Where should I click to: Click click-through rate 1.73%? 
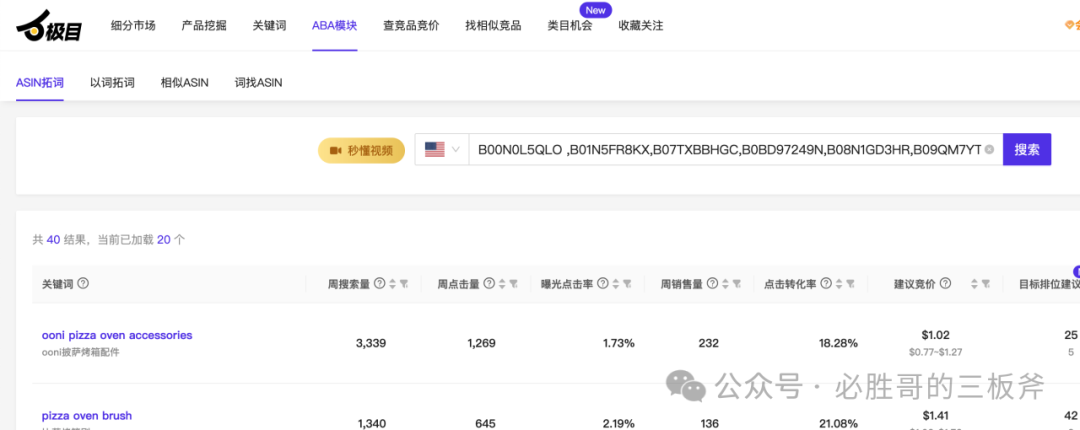coord(619,343)
